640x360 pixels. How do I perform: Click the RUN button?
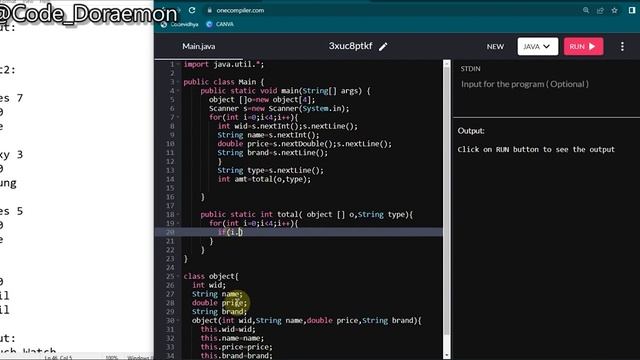583,47
